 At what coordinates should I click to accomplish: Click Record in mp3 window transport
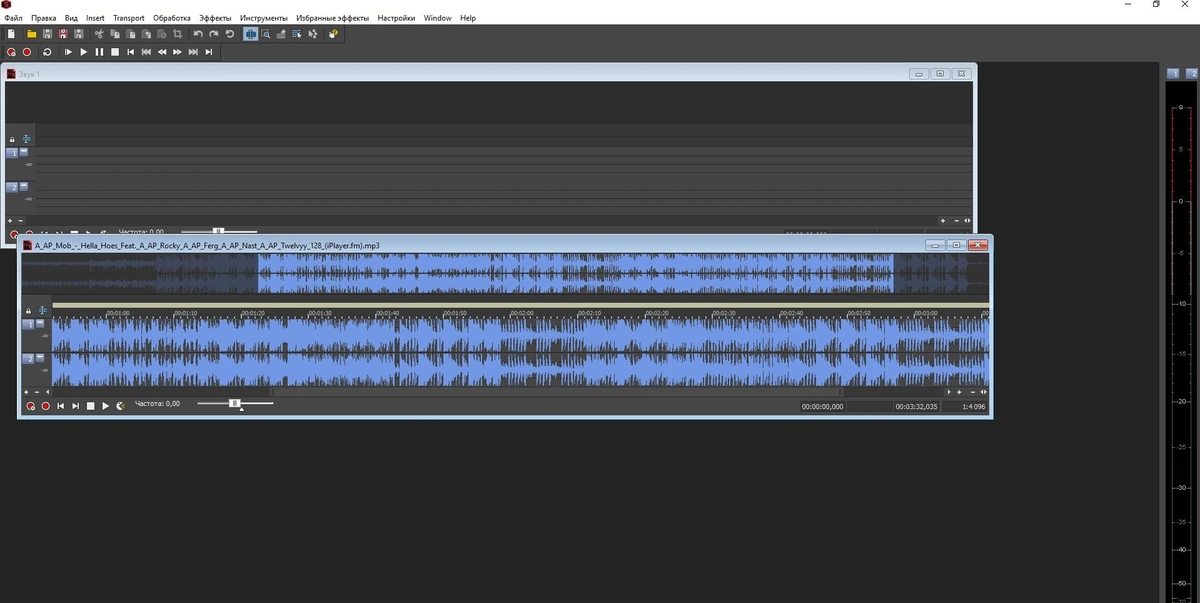click(45, 405)
